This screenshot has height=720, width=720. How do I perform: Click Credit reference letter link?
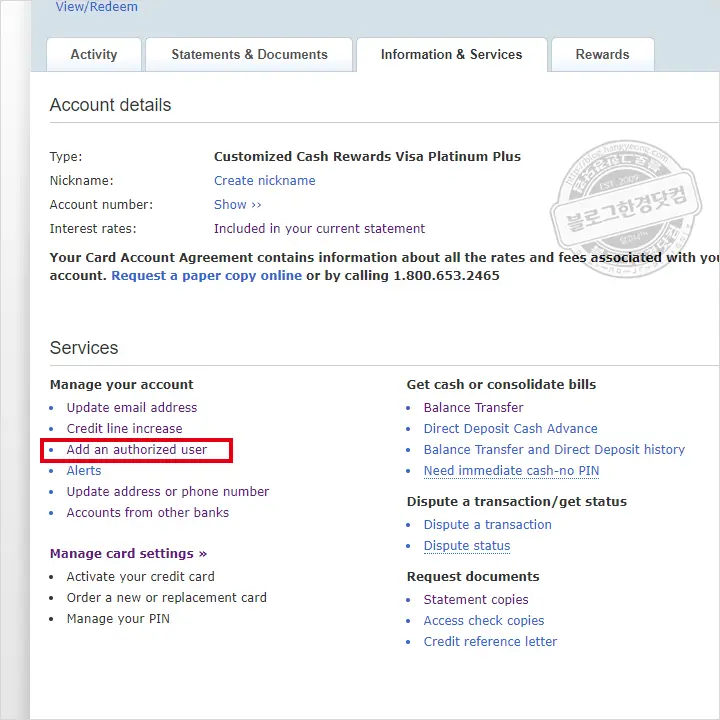[490, 642]
